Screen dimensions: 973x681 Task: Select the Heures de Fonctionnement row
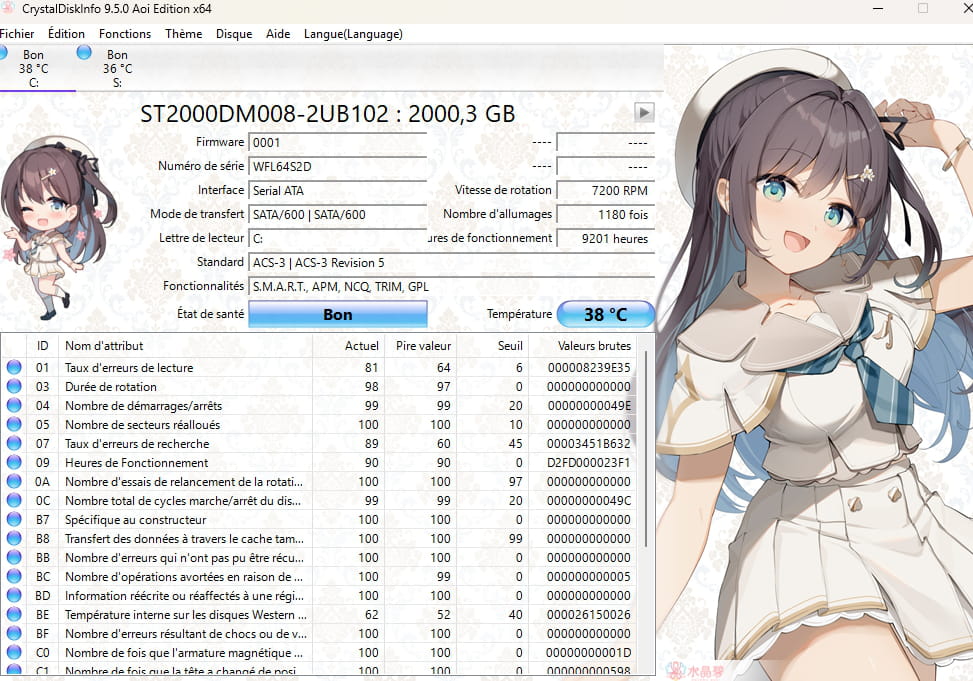click(x=319, y=462)
